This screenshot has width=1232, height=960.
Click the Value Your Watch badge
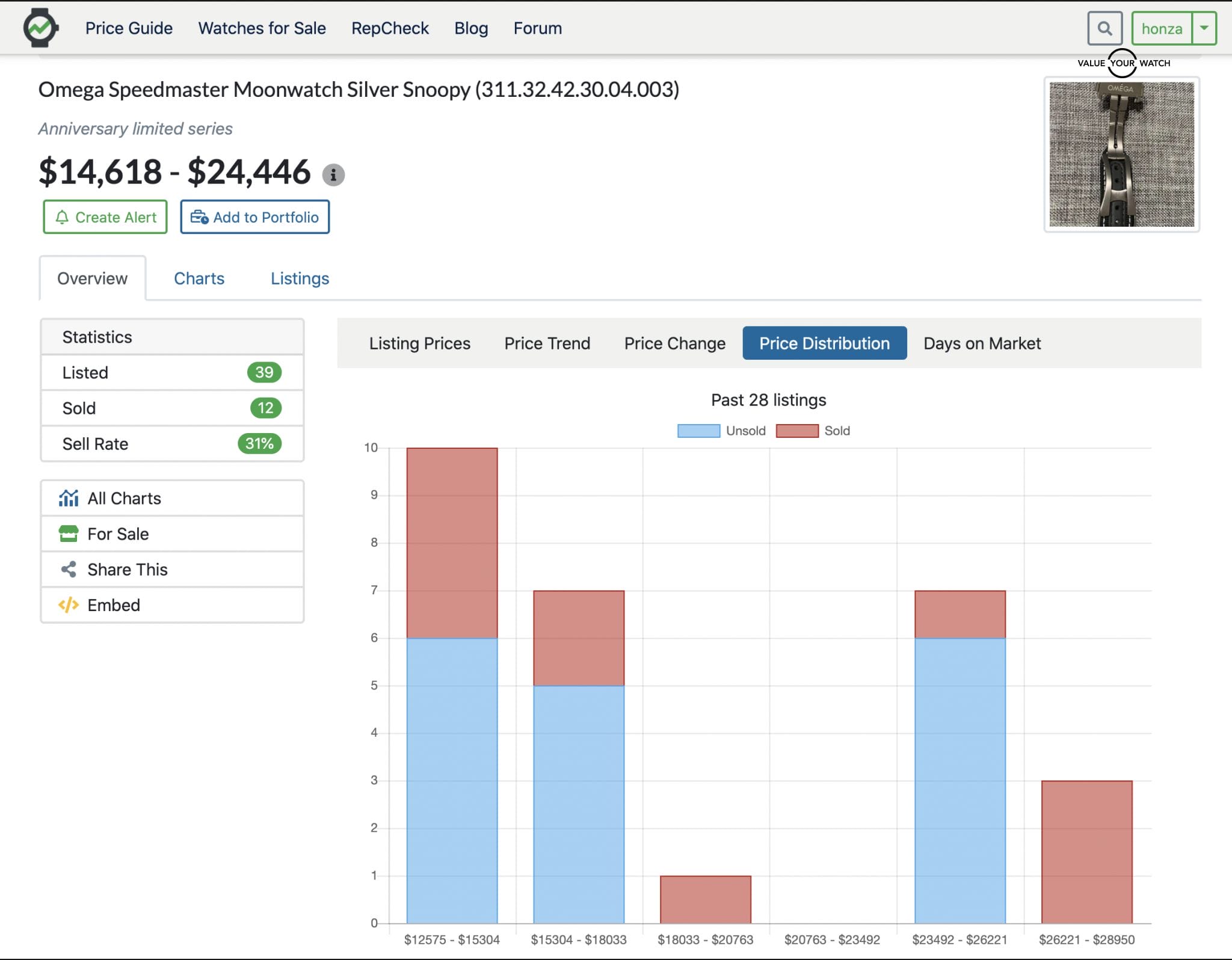click(1123, 63)
